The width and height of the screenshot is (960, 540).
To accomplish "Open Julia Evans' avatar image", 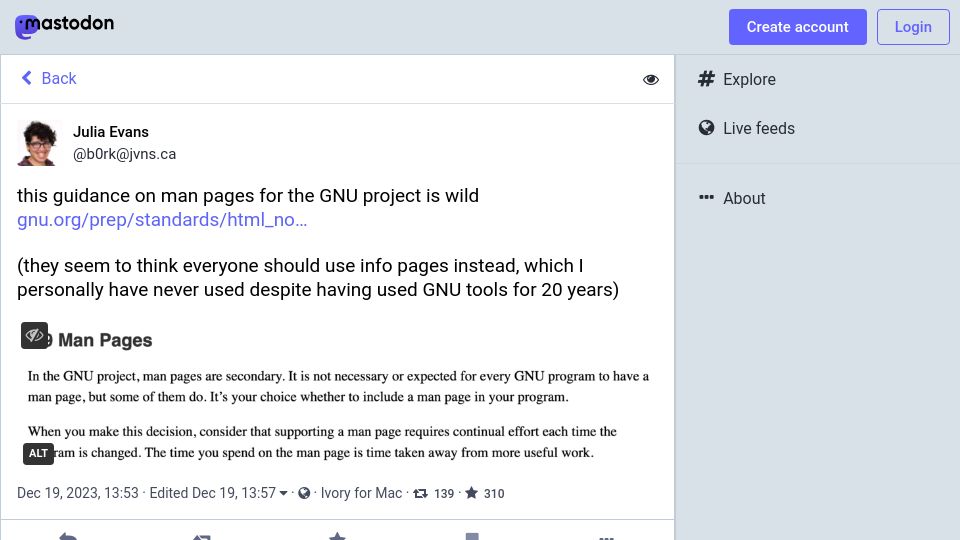I will click(38, 143).
